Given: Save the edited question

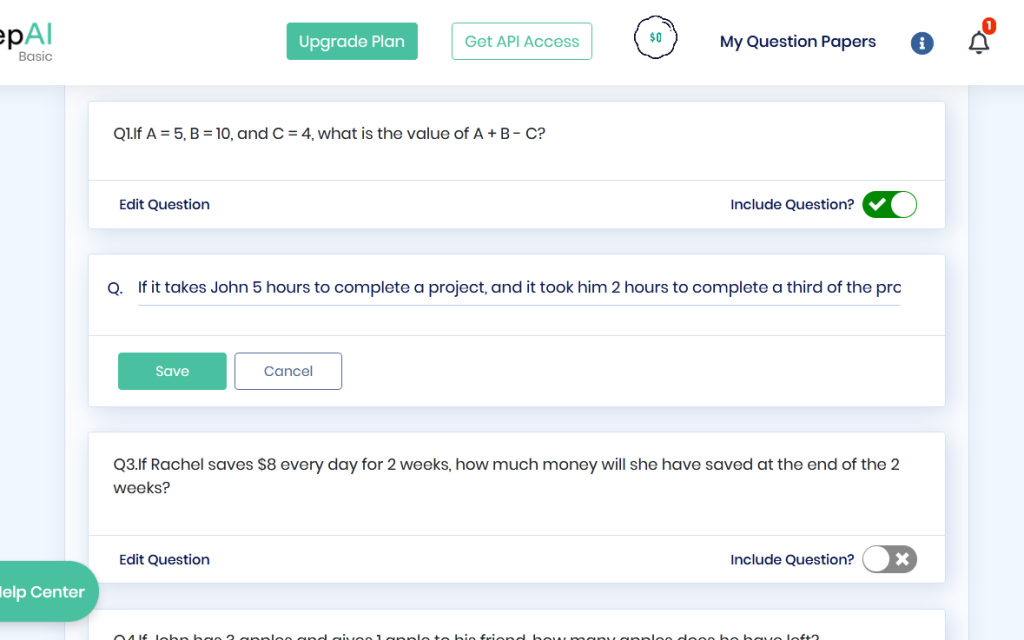Looking at the screenshot, I should pos(171,371).
